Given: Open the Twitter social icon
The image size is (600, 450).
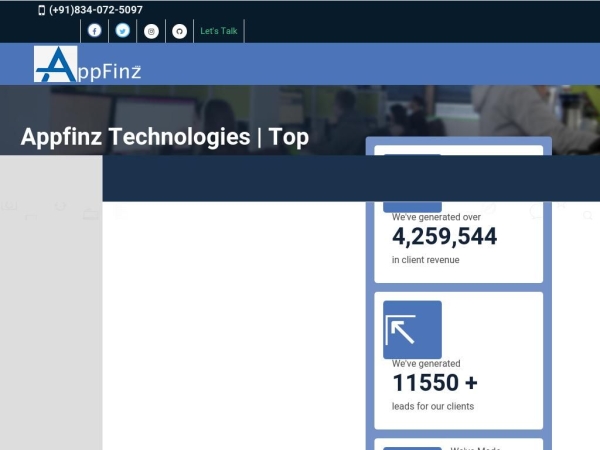Looking at the screenshot, I should click(123, 31).
